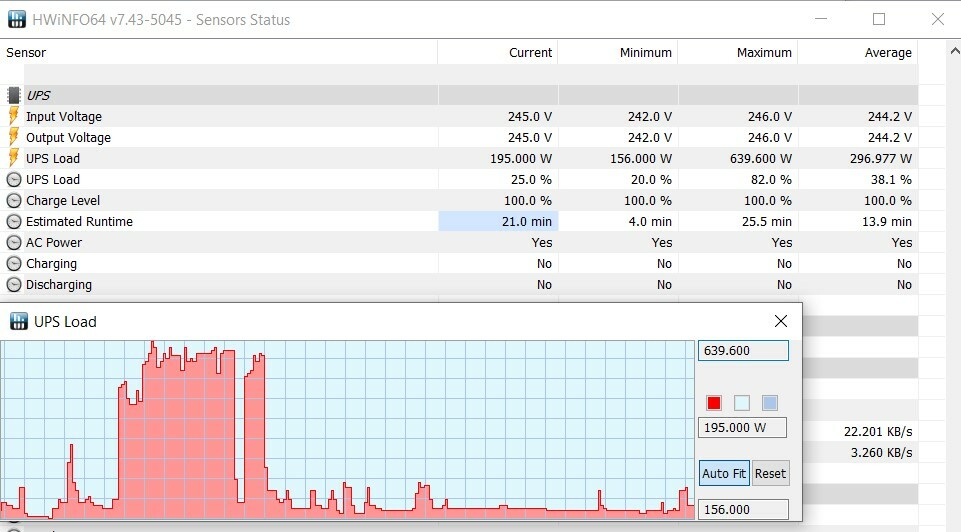This screenshot has width=961, height=532.
Task: Click the 3.260 KB/s value
Action: [881, 452]
